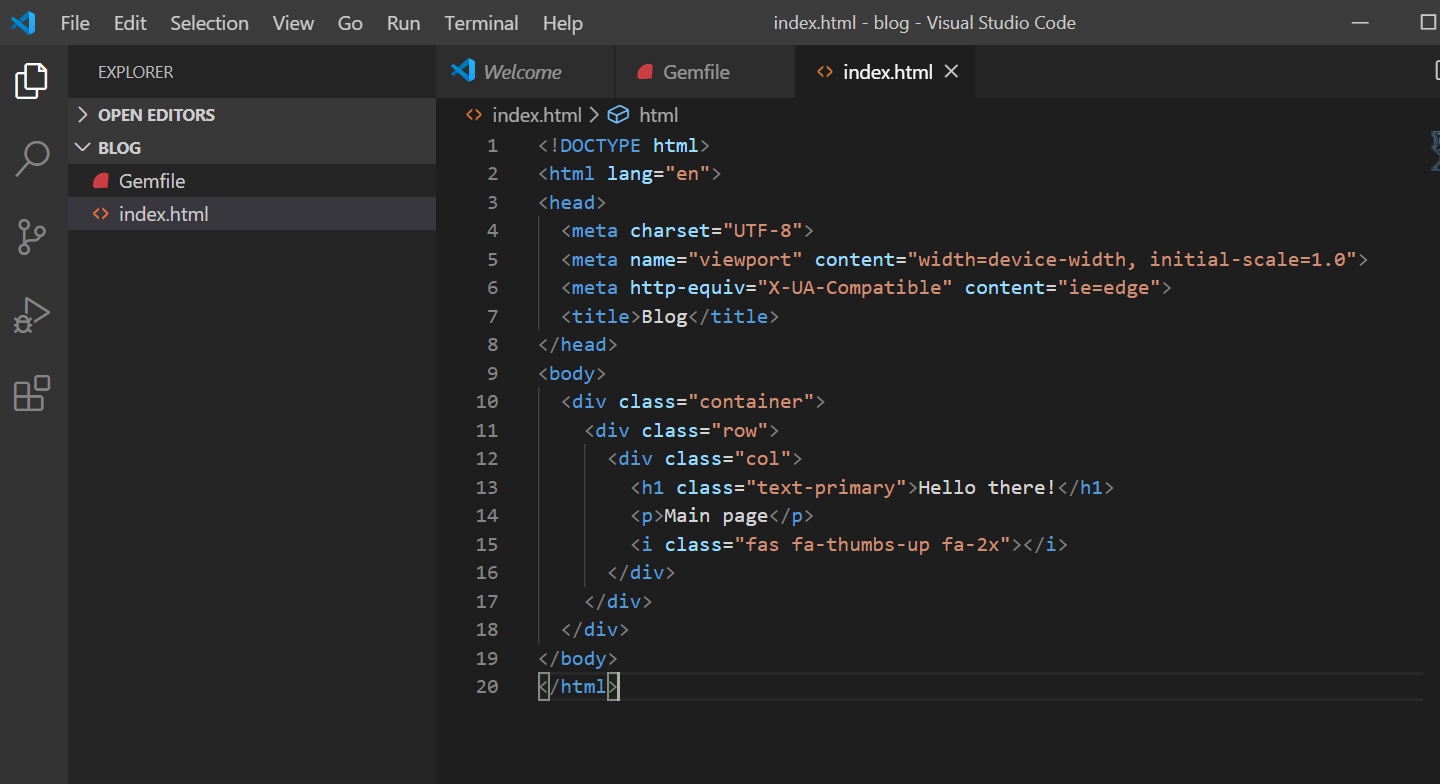Screen dimensions: 1440x784
Task: Click the index.html breadcrumb file icon
Action: (x=474, y=115)
